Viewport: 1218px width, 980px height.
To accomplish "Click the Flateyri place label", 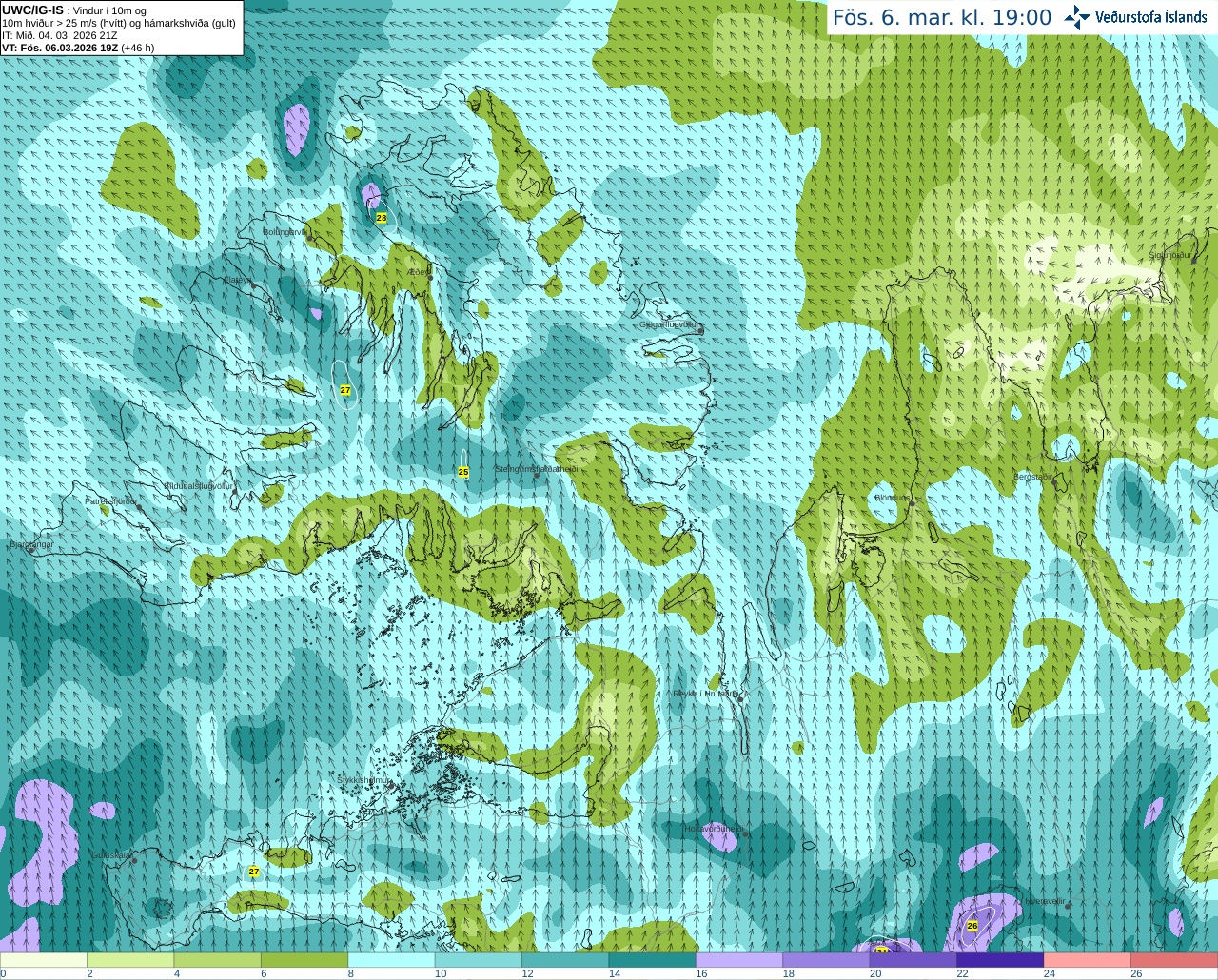I will (x=238, y=280).
